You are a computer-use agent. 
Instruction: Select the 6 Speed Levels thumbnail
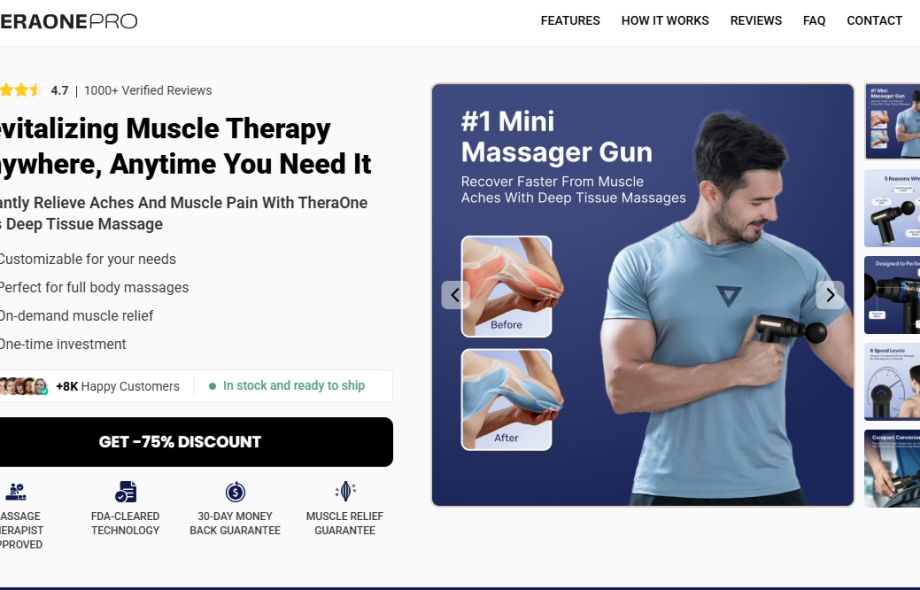(892, 382)
